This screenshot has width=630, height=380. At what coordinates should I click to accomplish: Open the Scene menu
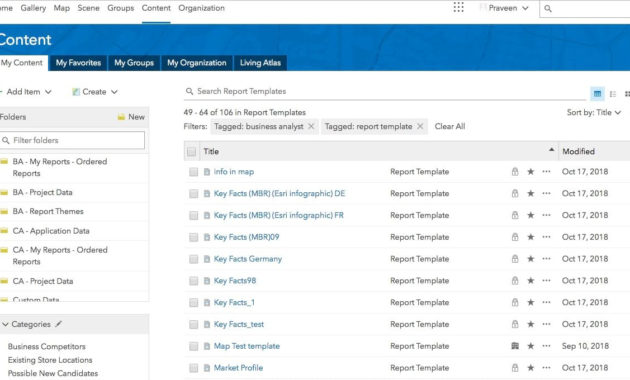(88, 8)
